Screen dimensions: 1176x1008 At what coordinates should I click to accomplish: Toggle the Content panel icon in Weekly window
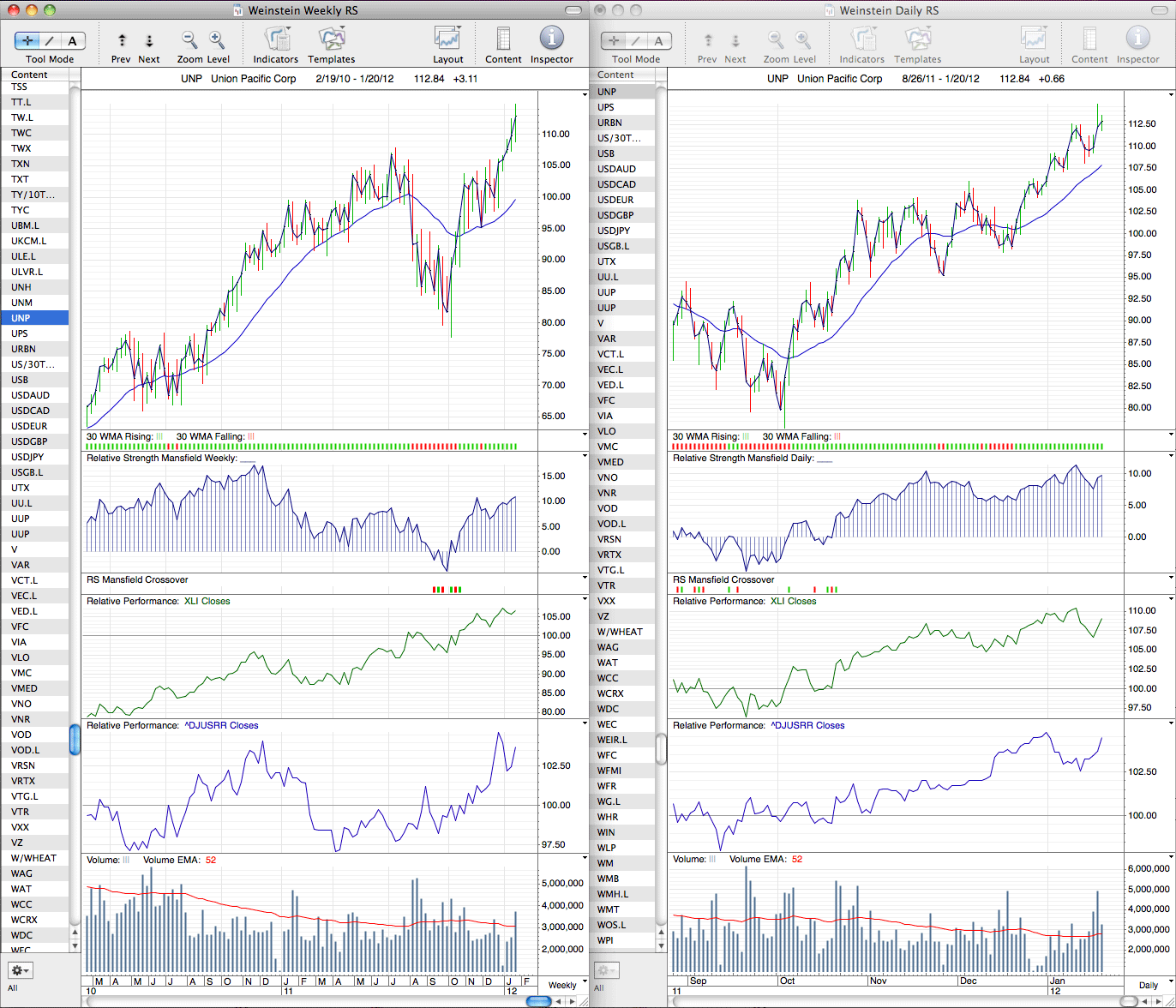503,39
